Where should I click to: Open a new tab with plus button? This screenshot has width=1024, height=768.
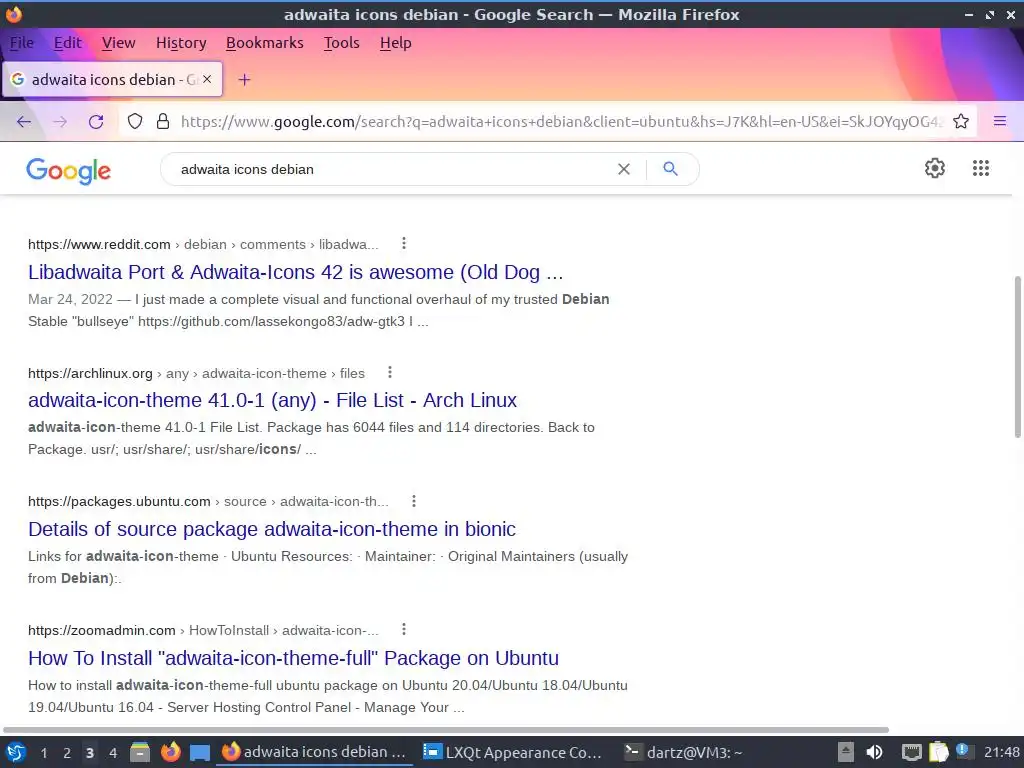tap(244, 80)
